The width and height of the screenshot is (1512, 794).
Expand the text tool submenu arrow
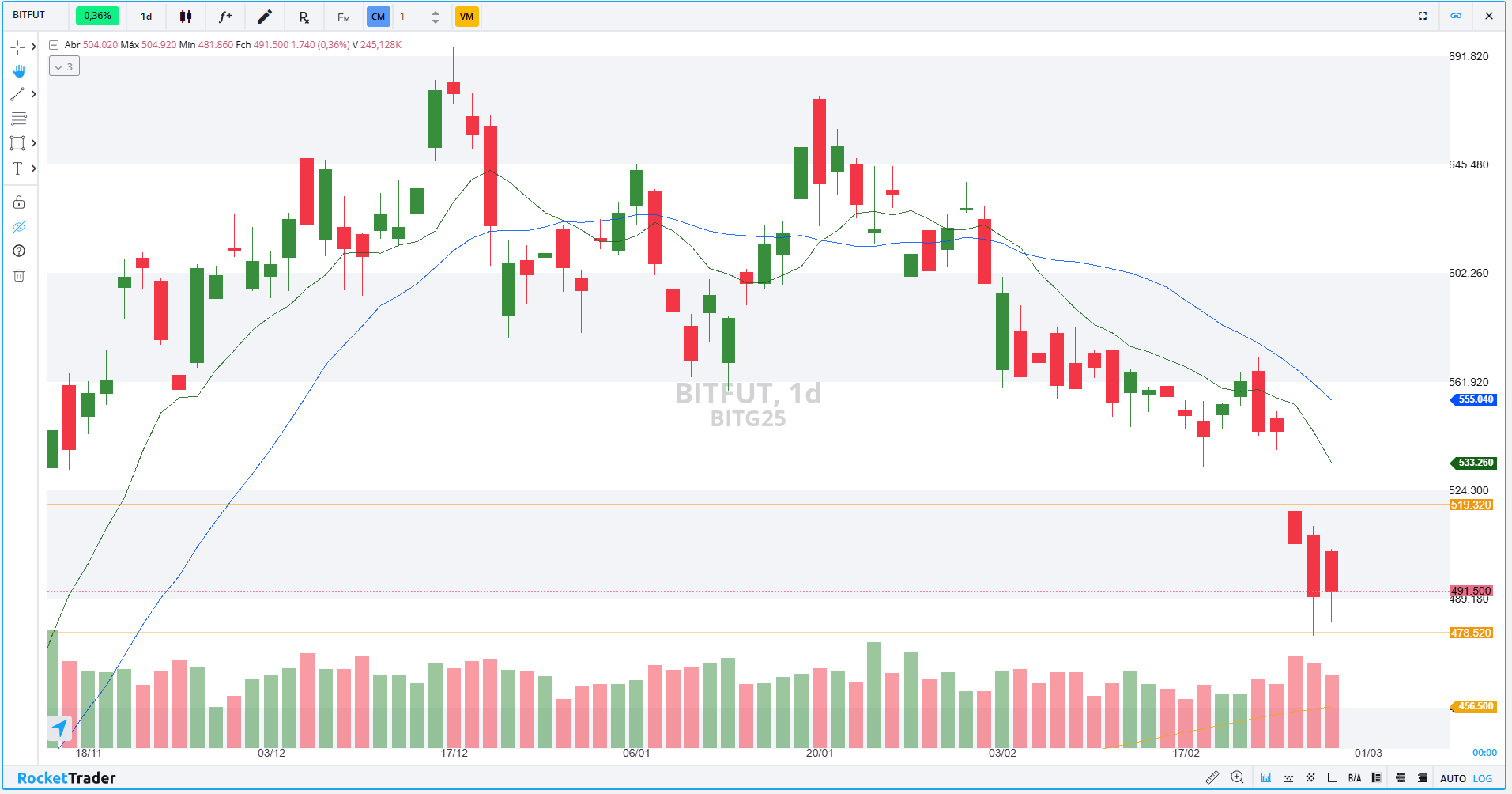(33, 168)
